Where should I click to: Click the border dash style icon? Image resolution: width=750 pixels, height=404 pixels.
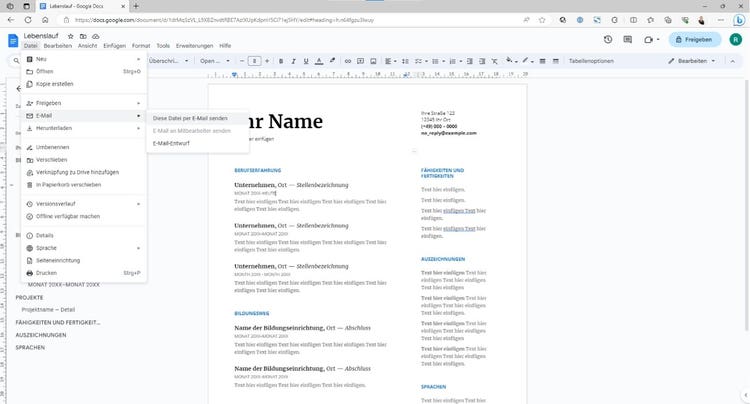click(555, 61)
